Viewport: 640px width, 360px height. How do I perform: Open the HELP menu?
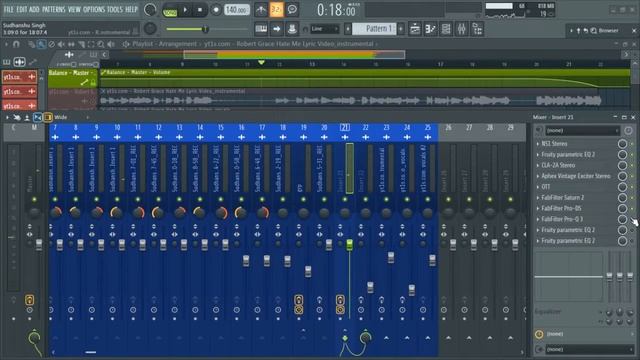131,9
